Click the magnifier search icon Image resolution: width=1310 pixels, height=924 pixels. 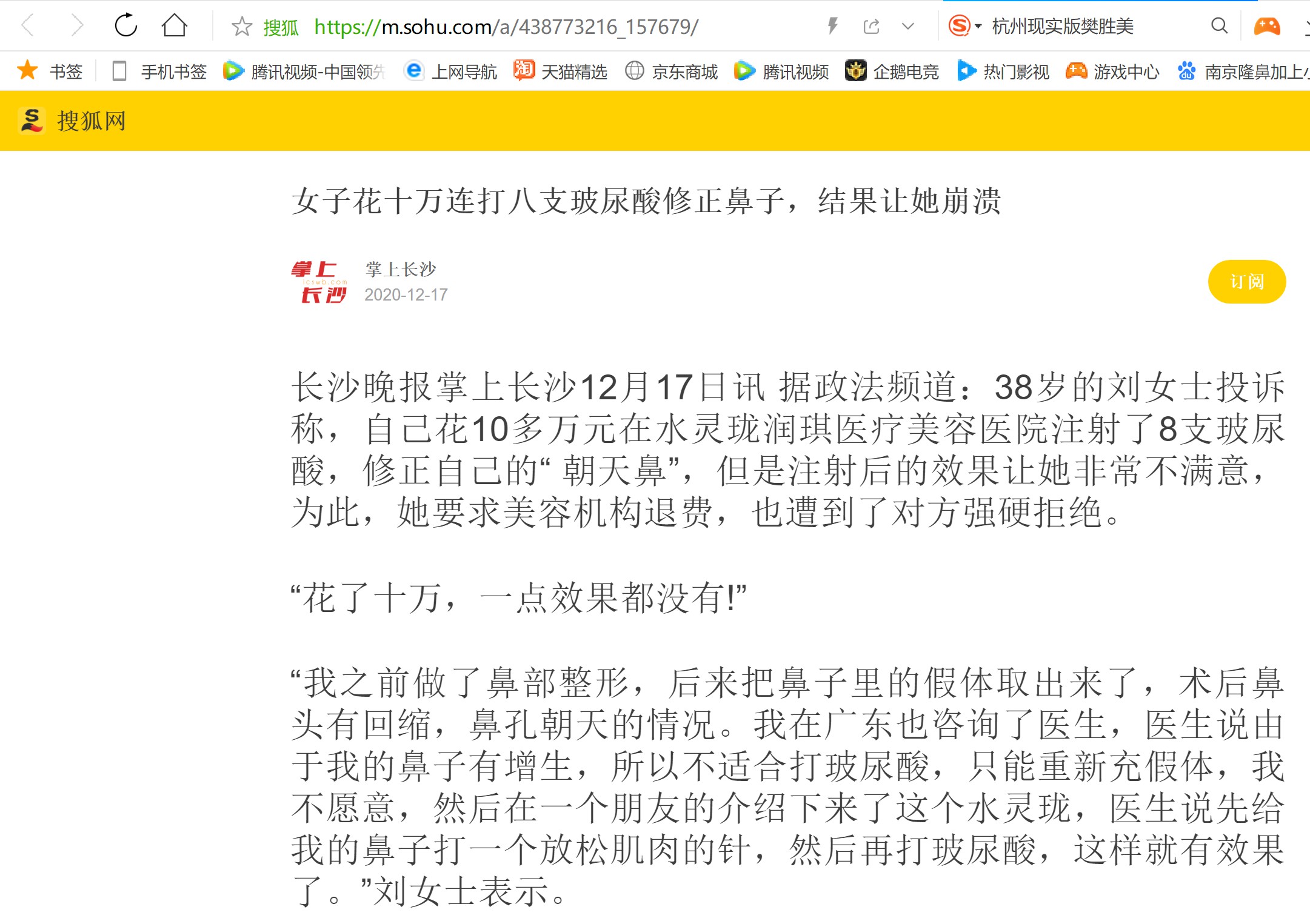[1219, 26]
